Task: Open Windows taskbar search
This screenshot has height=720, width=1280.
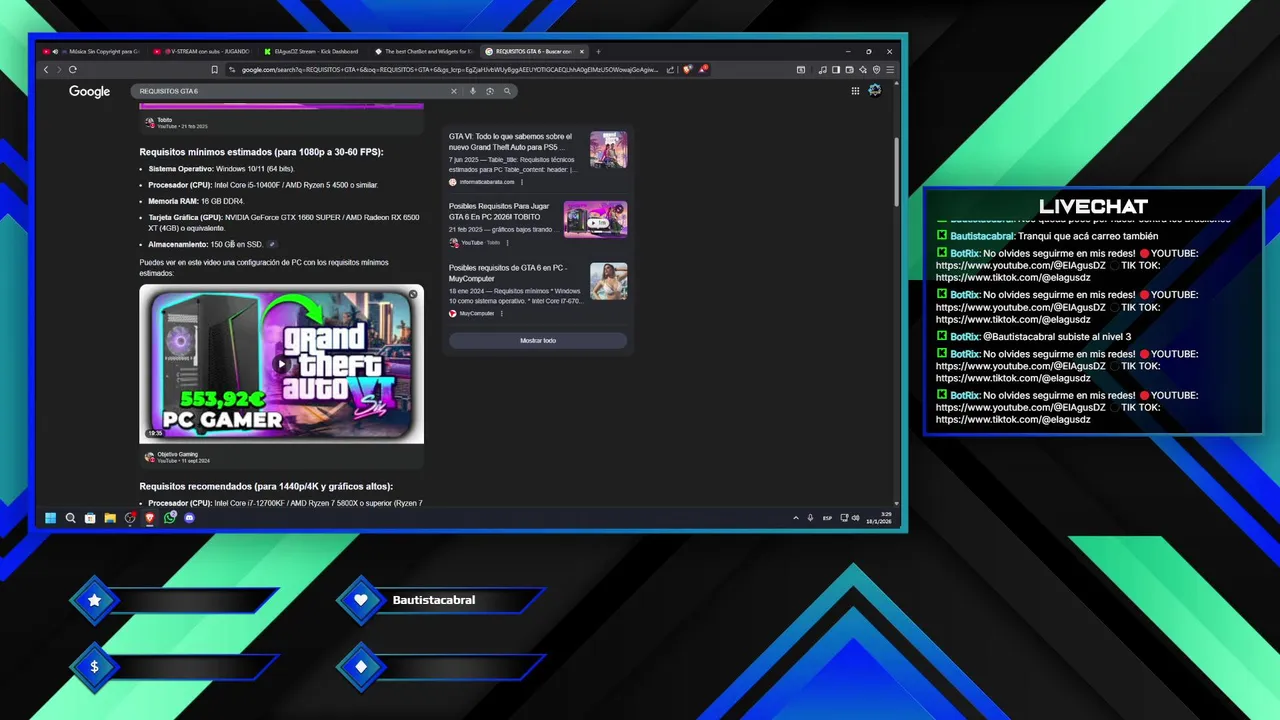Action: click(x=70, y=518)
